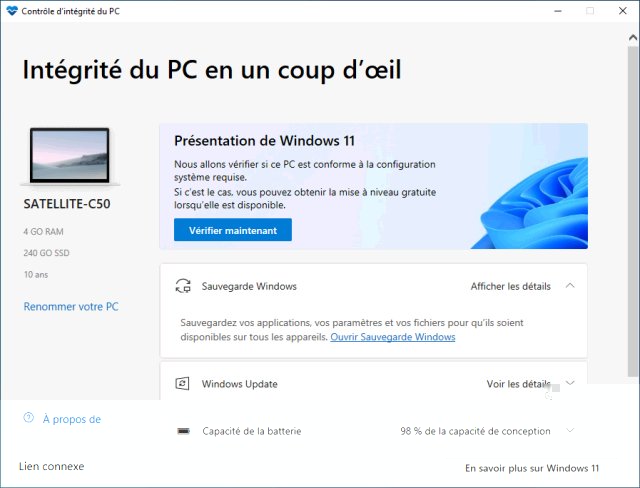Screen dimensions: 640x488
Task: Open the À propos de link
Action: [x=72, y=419]
